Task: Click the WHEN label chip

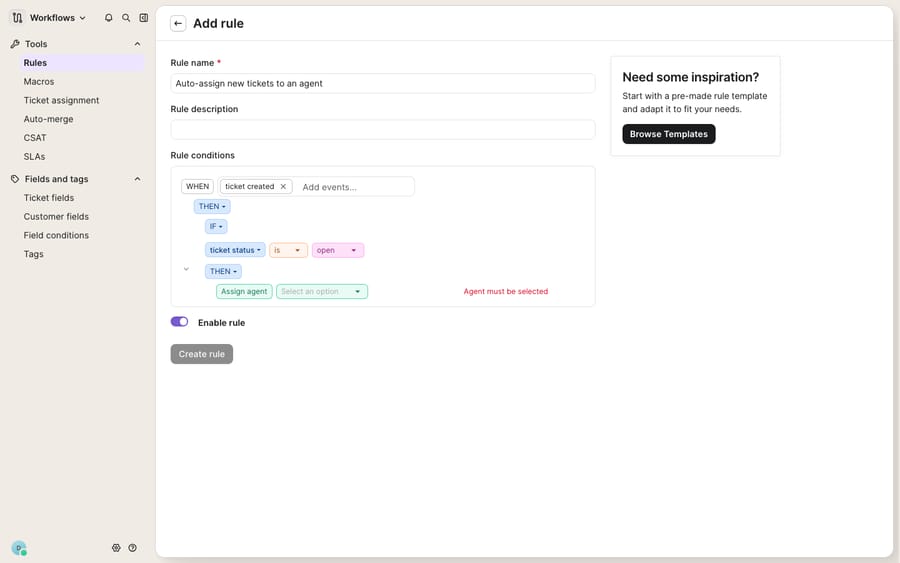Action: tap(197, 187)
